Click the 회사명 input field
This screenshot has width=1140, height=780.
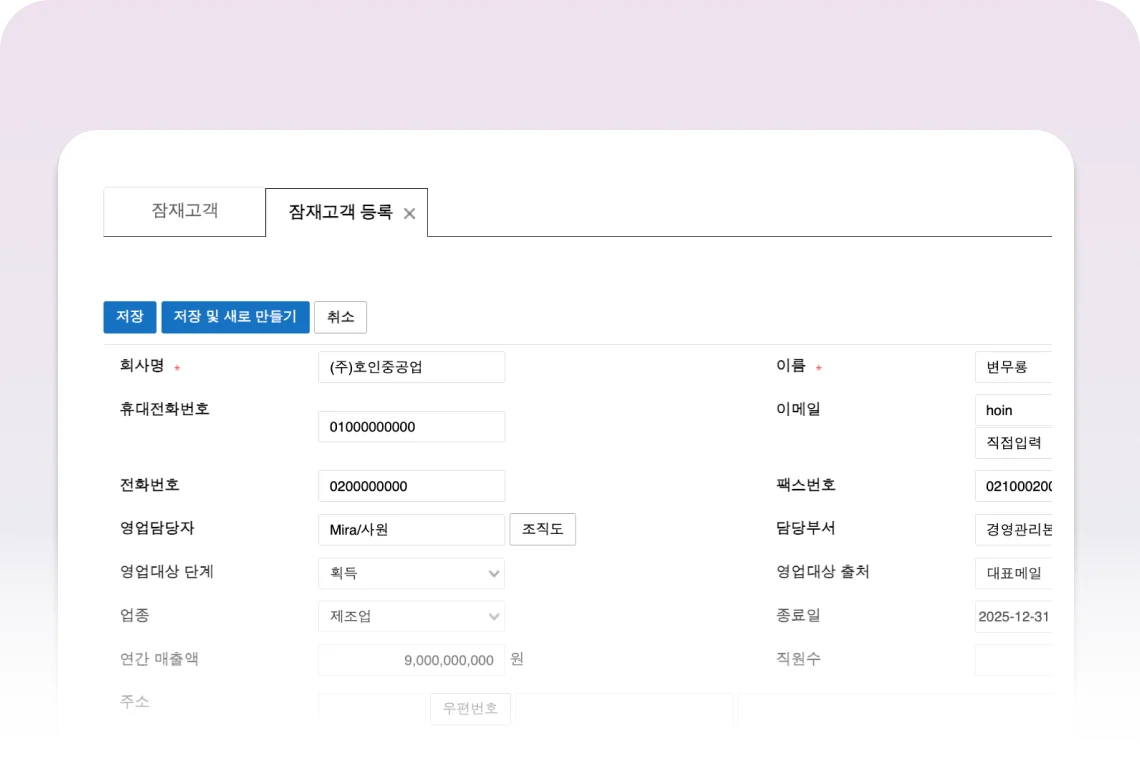point(411,367)
